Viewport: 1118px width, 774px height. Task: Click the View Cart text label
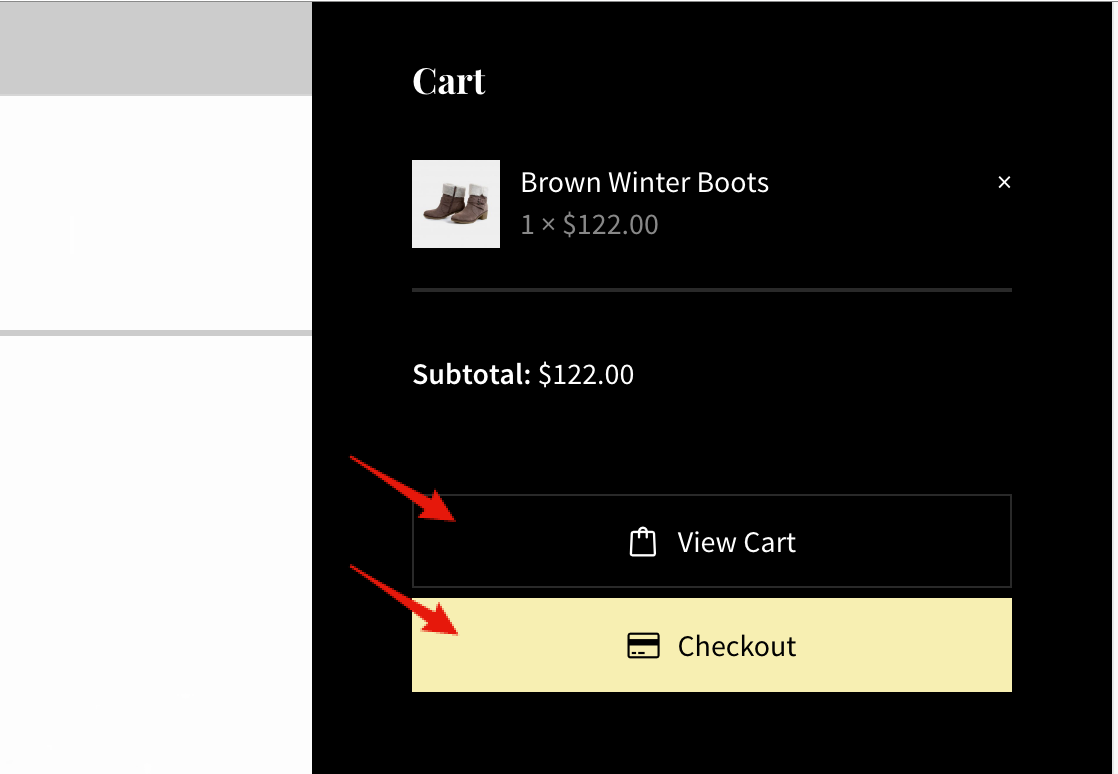tap(736, 542)
